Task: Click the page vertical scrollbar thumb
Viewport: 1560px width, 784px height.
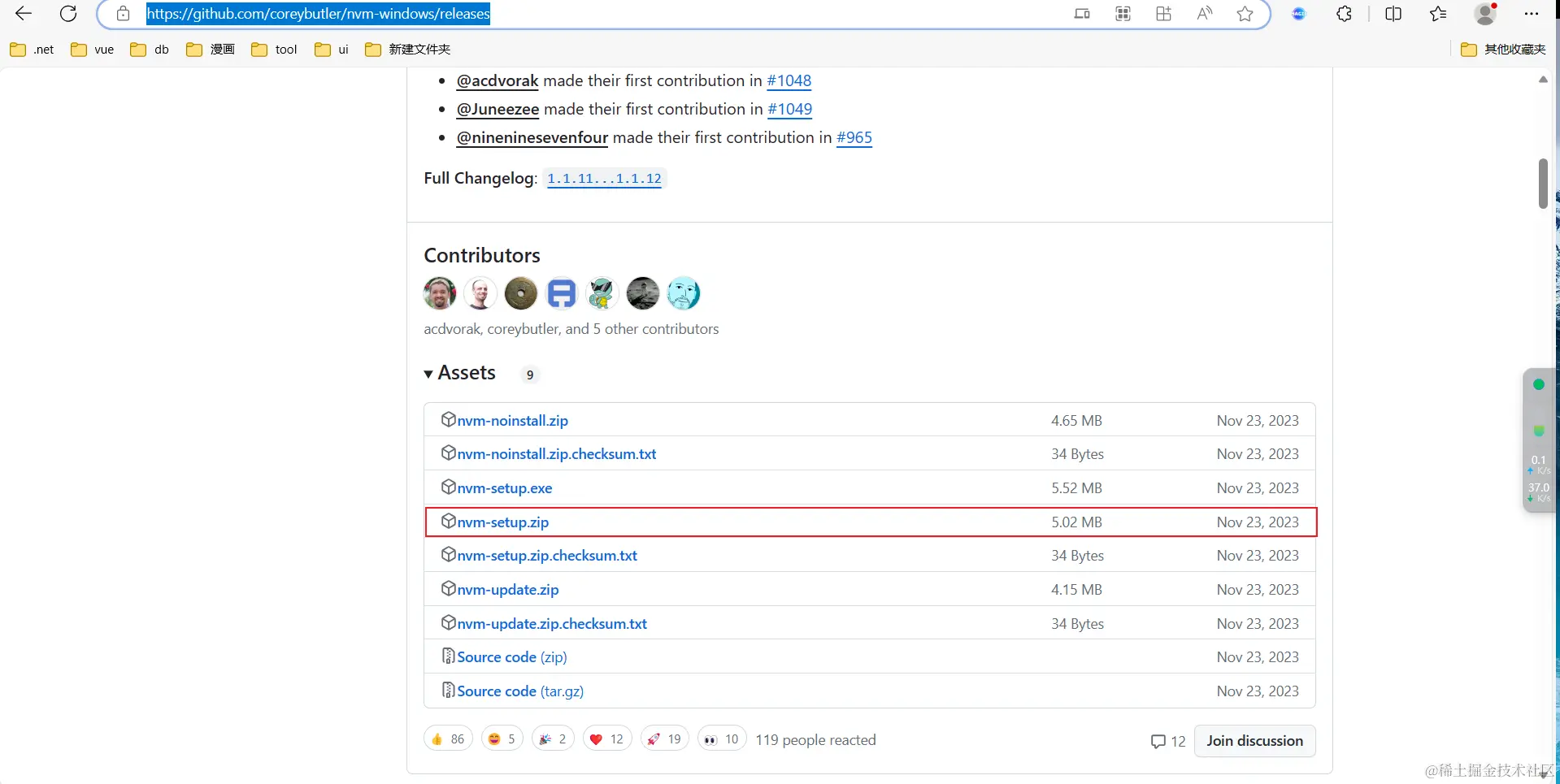Action: tap(1543, 184)
